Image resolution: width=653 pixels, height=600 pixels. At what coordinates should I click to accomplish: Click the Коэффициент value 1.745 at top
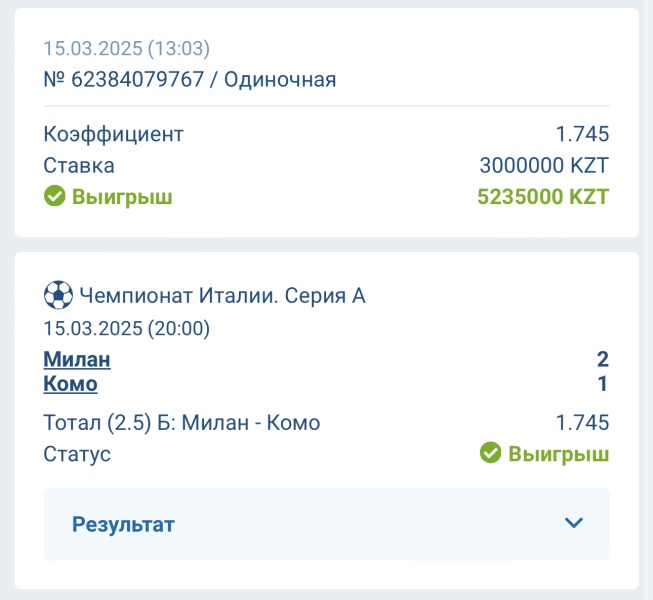tap(582, 134)
